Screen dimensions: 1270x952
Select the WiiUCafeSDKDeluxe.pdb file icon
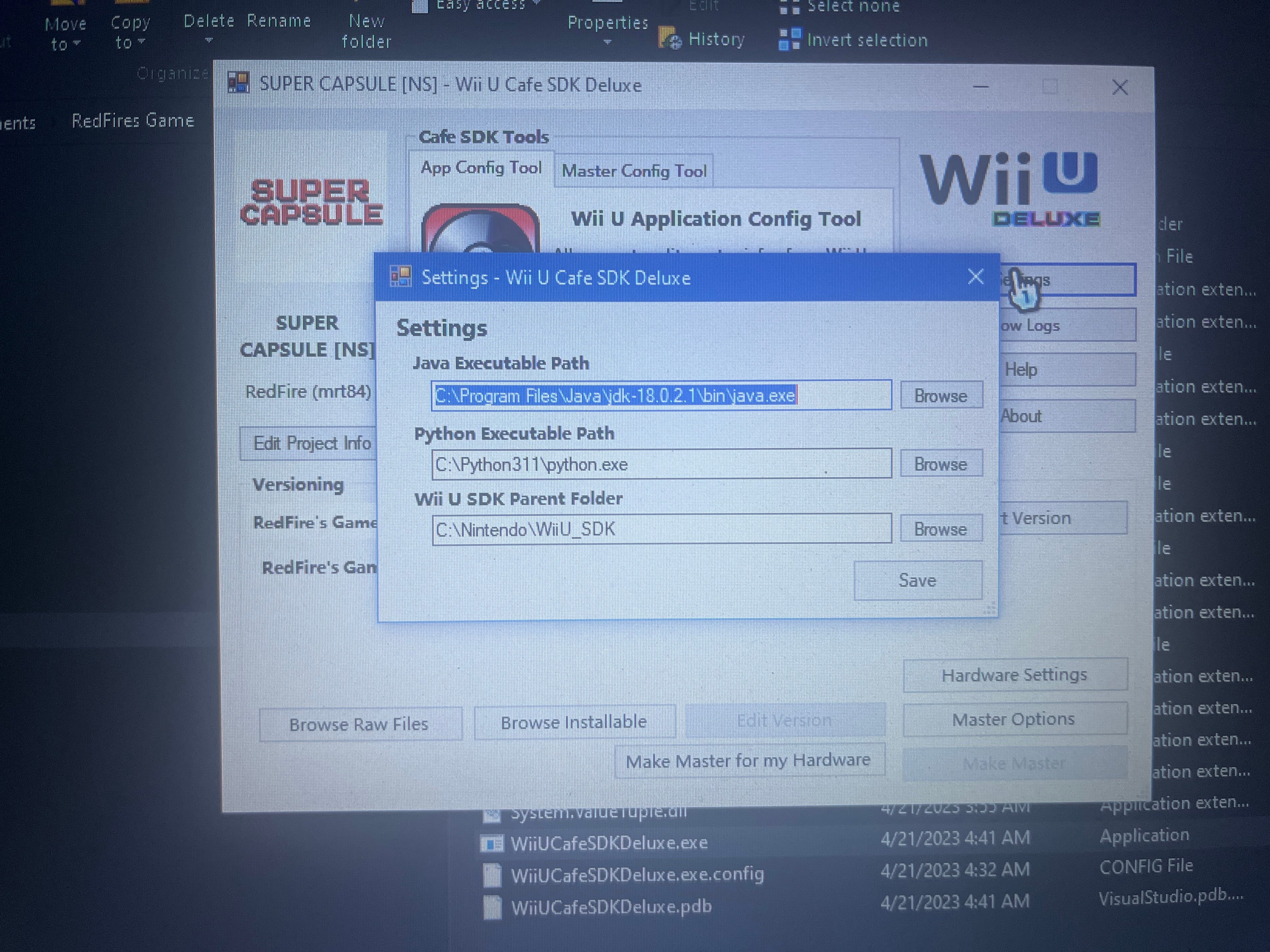tap(492, 907)
